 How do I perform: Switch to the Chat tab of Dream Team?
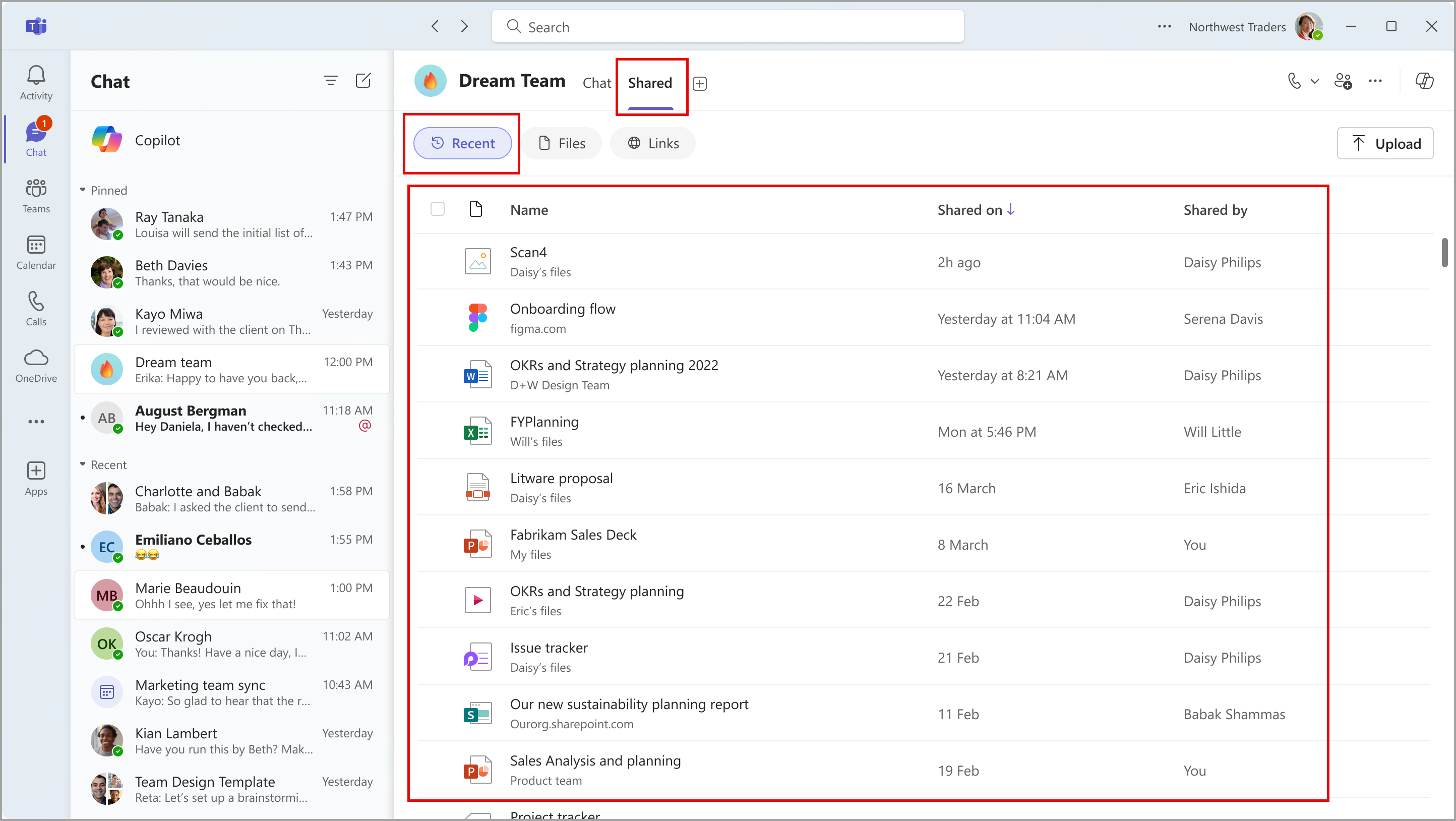(596, 82)
